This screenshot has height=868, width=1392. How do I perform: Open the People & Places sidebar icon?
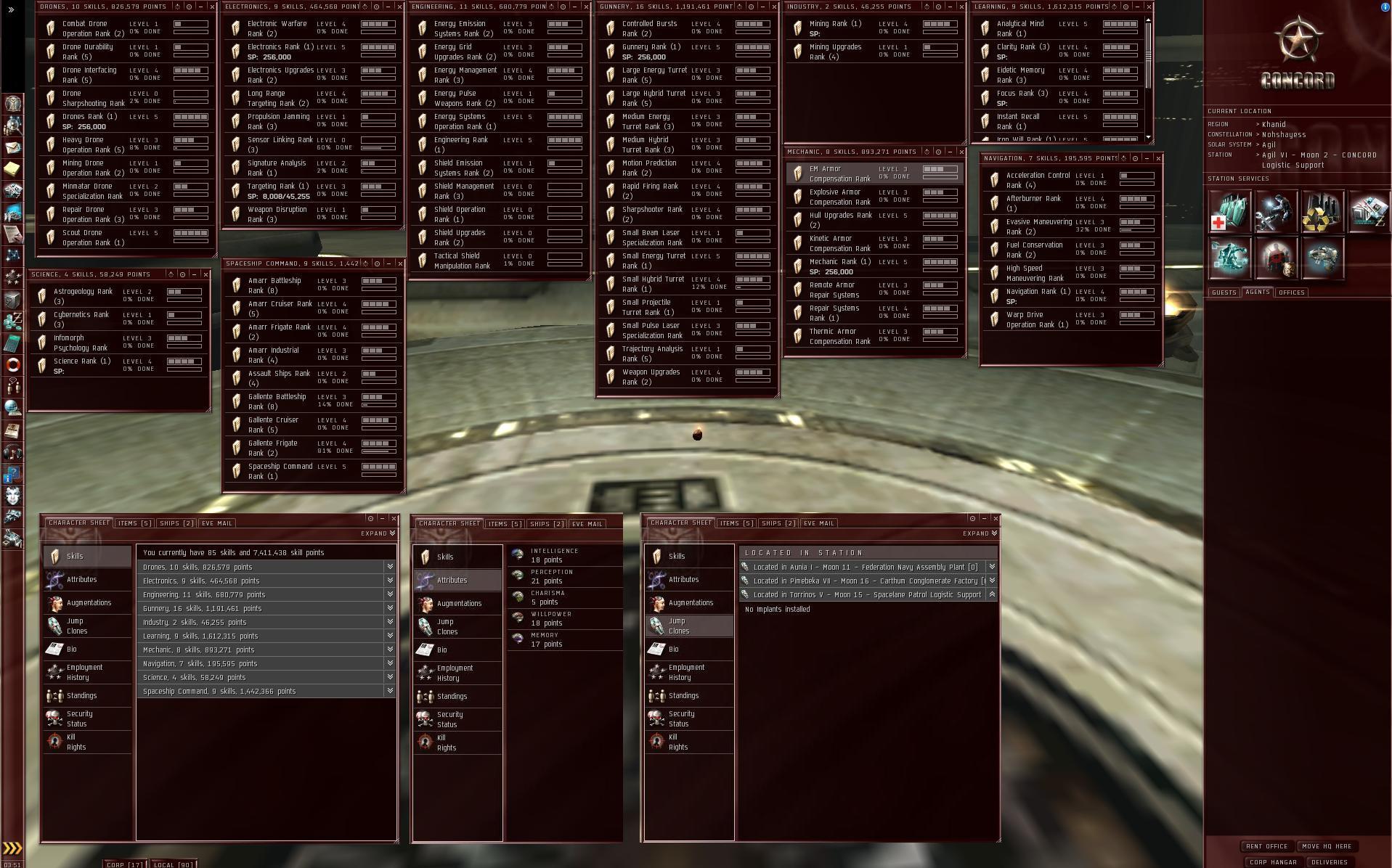click(x=13, y=126)
